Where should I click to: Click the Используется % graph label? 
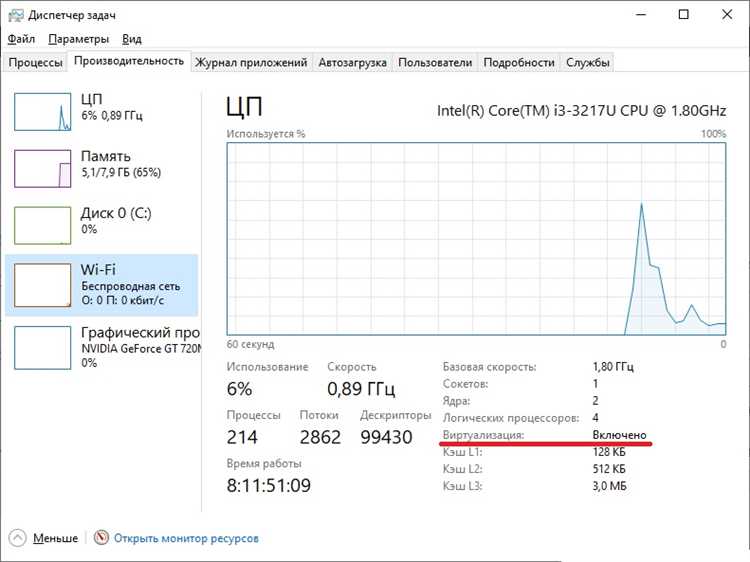(265, 134)
